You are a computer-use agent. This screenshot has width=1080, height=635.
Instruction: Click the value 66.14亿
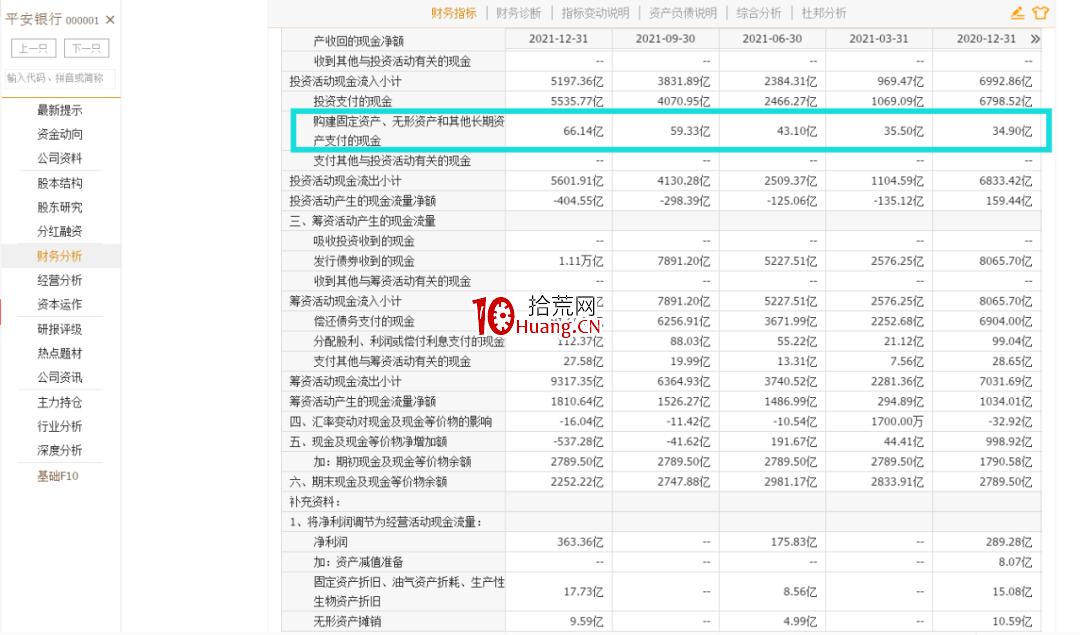point(583,131)
